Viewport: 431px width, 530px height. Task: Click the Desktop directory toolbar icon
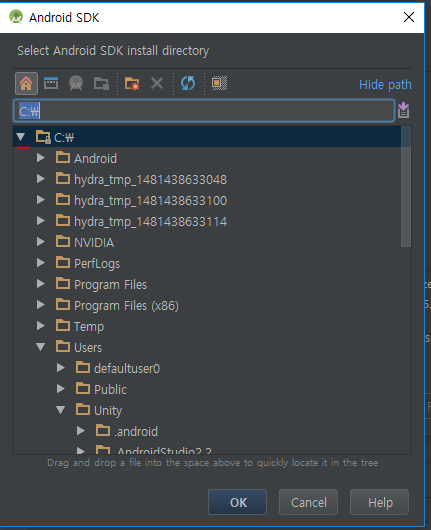[x=51, y=83]
